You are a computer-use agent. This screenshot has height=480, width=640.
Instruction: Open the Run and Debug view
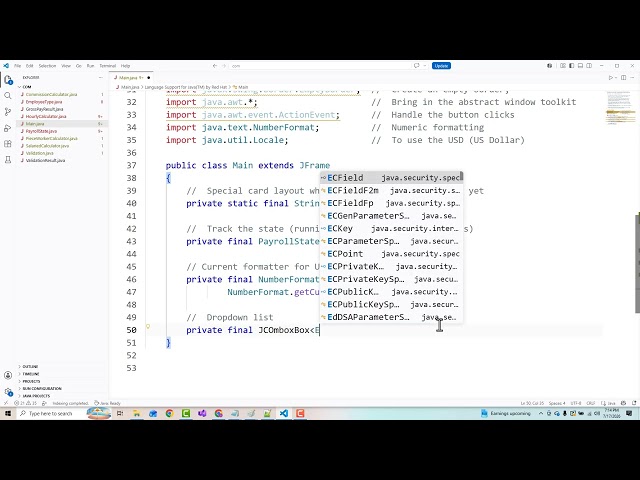pyautogui.click(x=8, y=128)
